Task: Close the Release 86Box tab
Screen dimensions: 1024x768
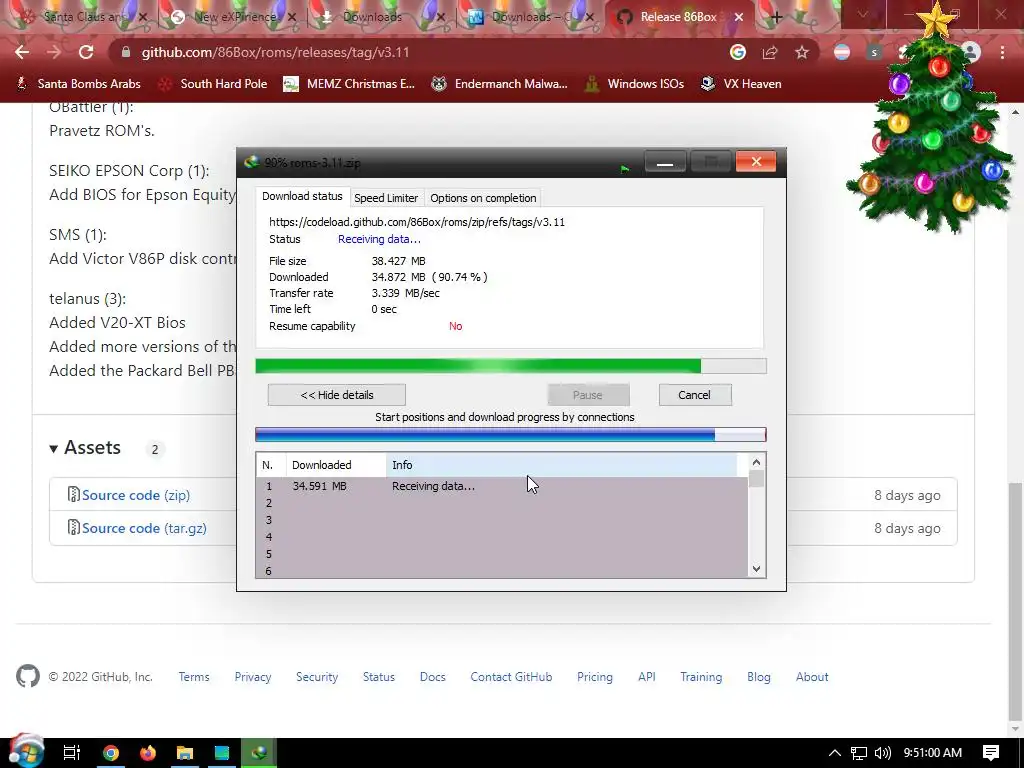Action: click(x=739, y=17)
